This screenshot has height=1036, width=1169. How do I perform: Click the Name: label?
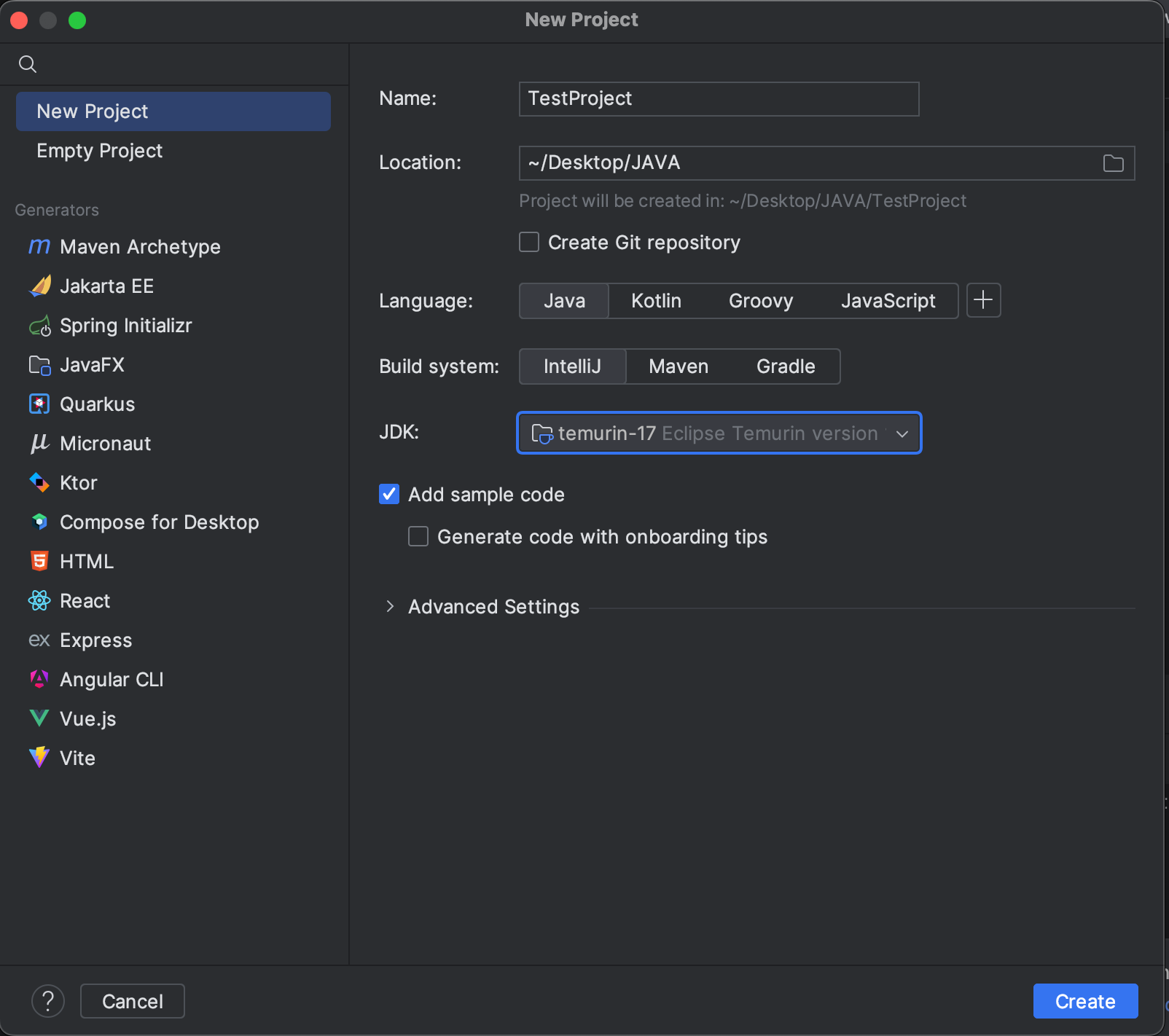[x=407, y=98]
